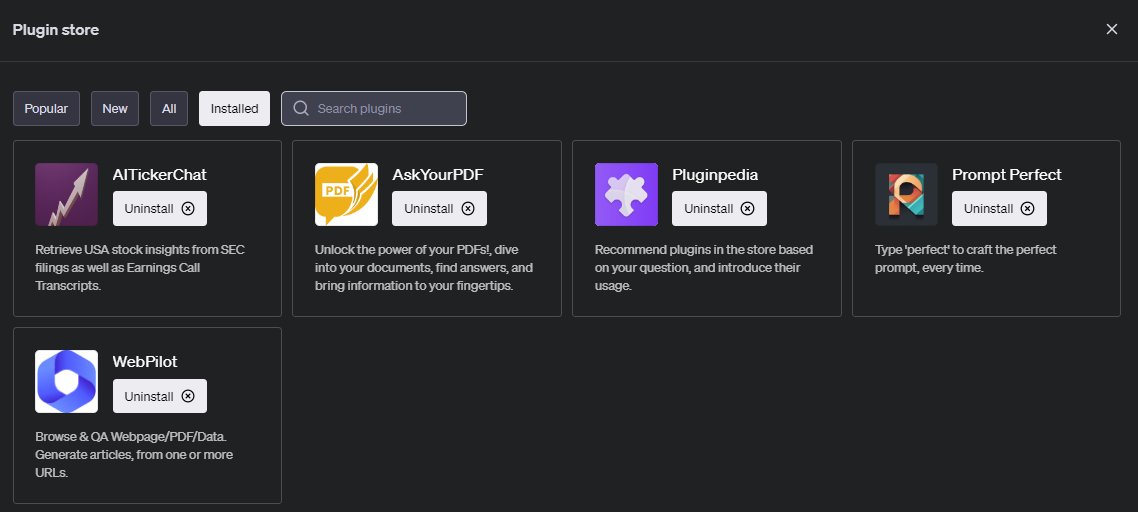Click the 'Retrieve USA stock insights' description
Image resolution: width=1138 pixels, height=512 pixels.
point(140,267)
